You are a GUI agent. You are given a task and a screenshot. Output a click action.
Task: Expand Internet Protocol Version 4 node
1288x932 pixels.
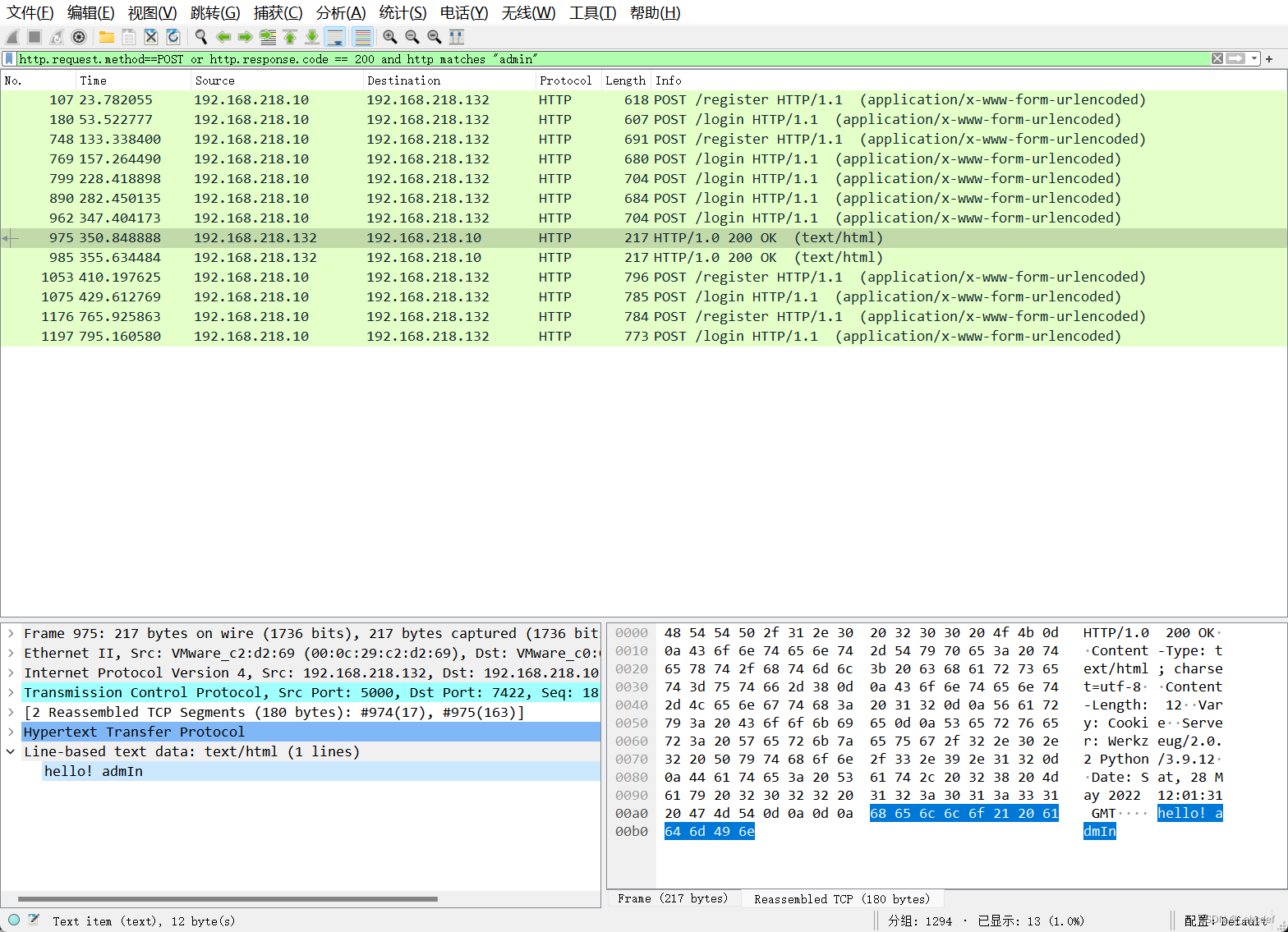point(11,673)
